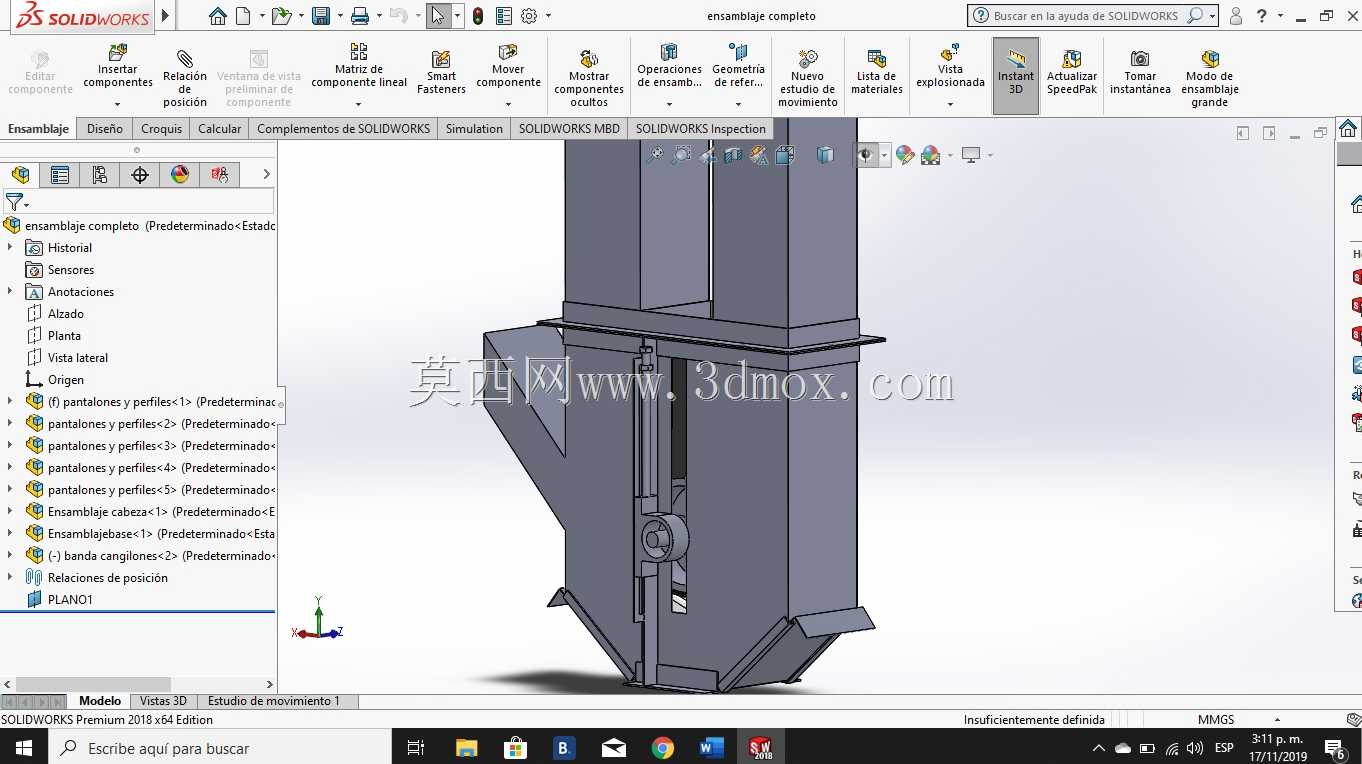Open Google Chrome from the taskbar
This screenshot has width=1362, height=764.
click(x=662, y=747)
